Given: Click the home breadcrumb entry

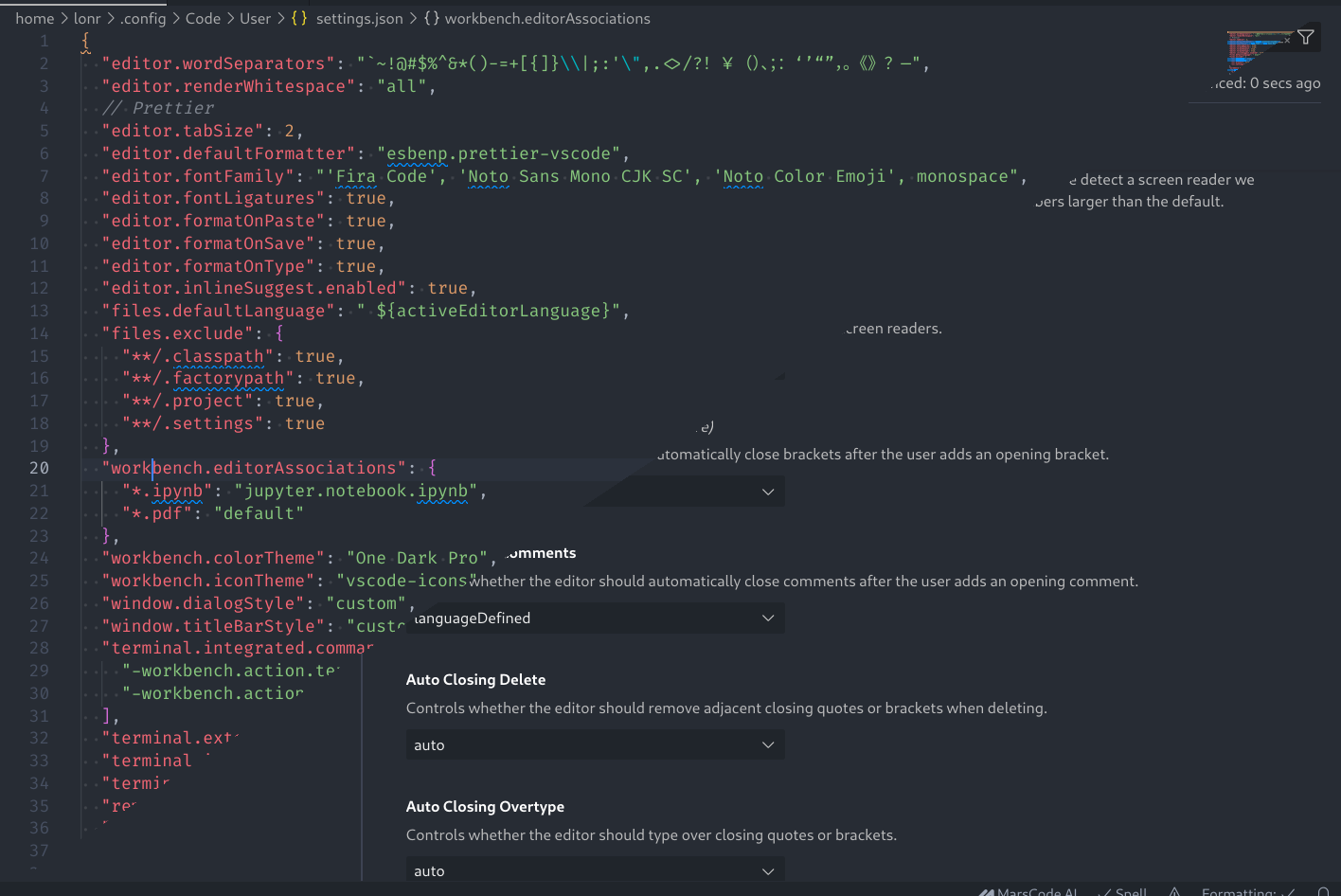Looking at the screenshot, I should coord(35,18).
